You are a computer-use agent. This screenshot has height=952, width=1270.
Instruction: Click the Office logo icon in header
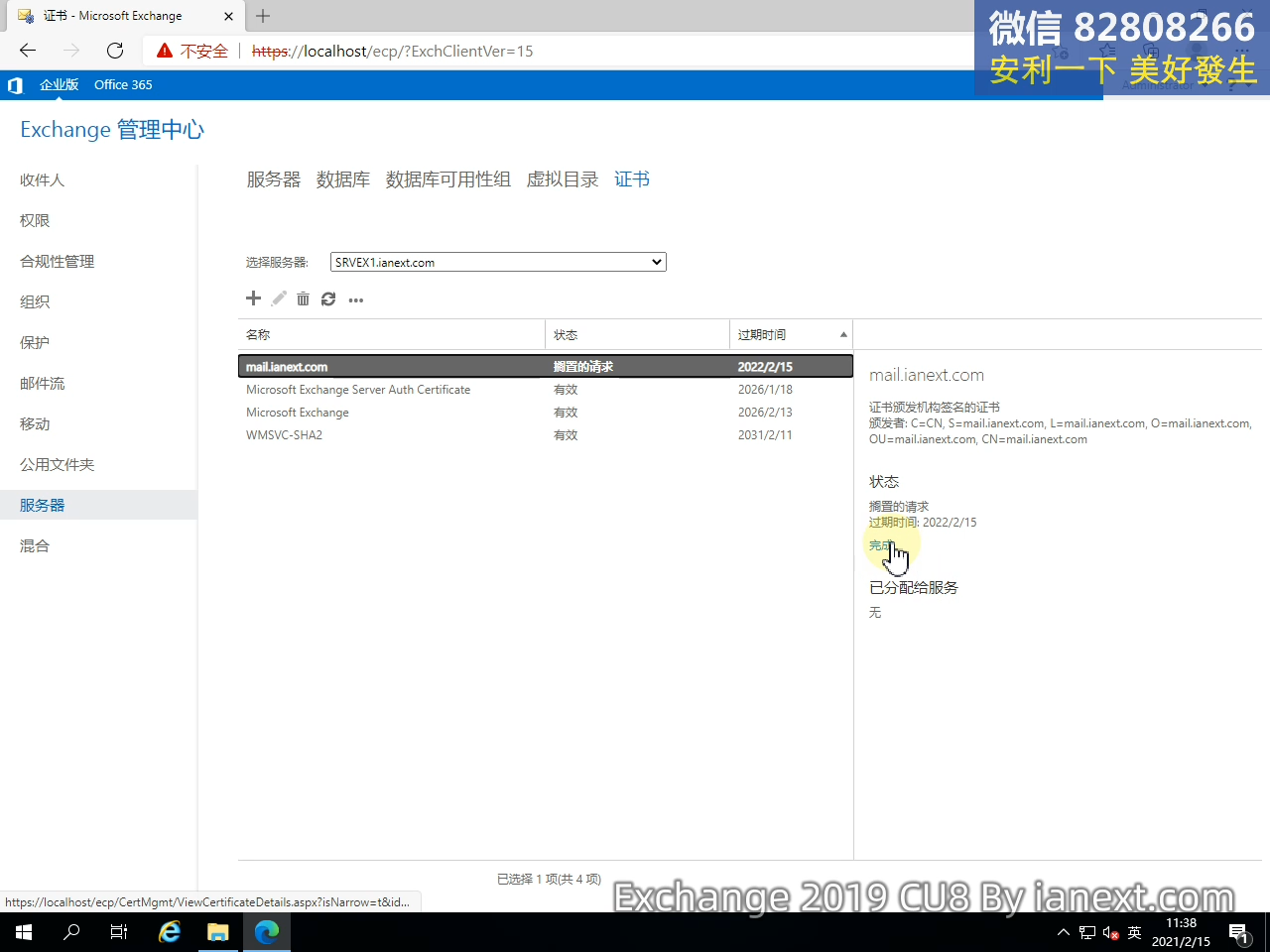(x=15, y=85)
